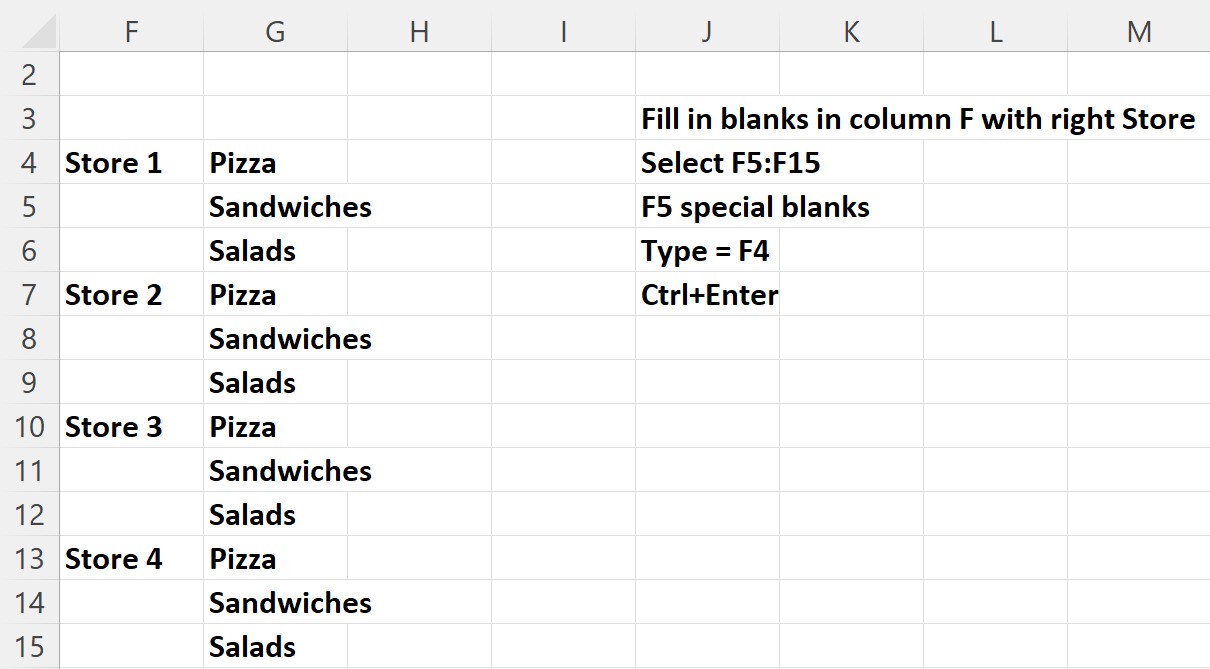This screenshot has width=1210, height=669.
Task: Select column G header
Action: 275,32
